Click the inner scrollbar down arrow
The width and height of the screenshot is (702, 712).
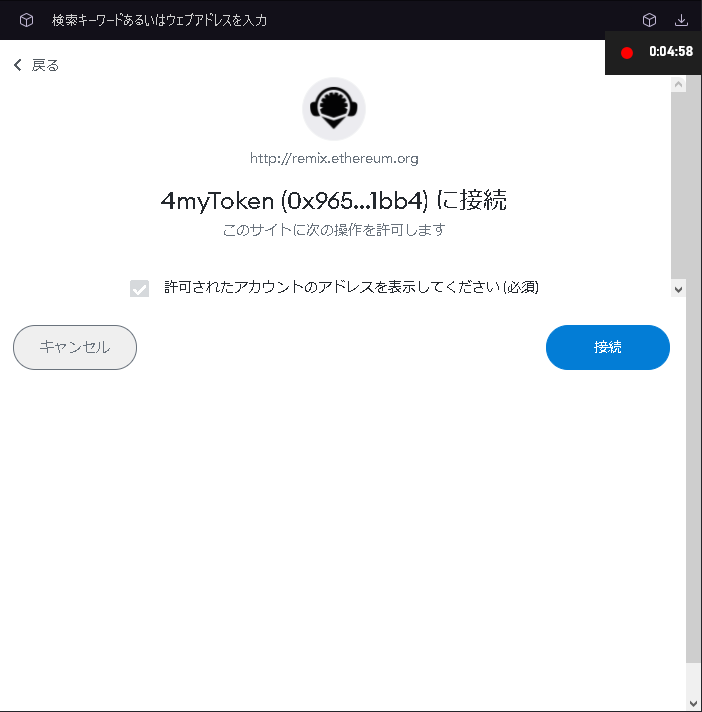[678, 290]
